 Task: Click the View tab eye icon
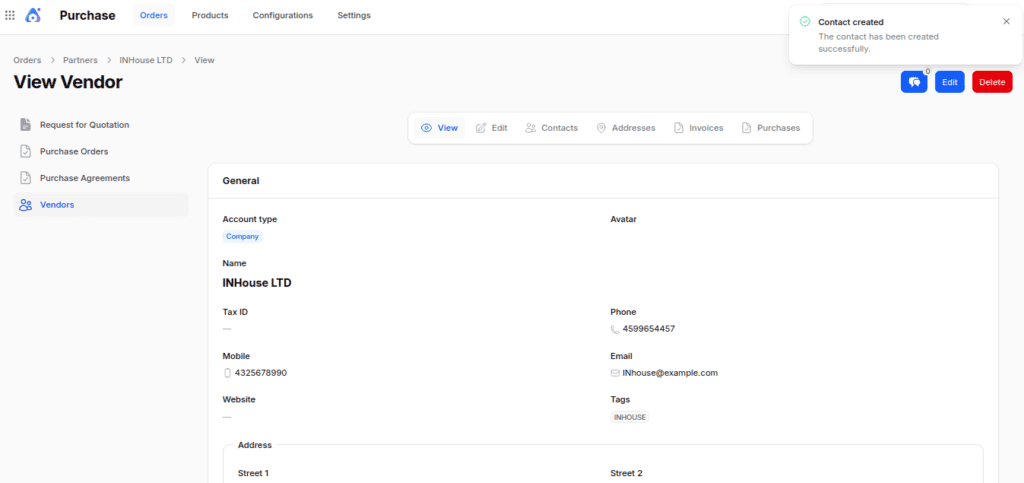(426, 128)
